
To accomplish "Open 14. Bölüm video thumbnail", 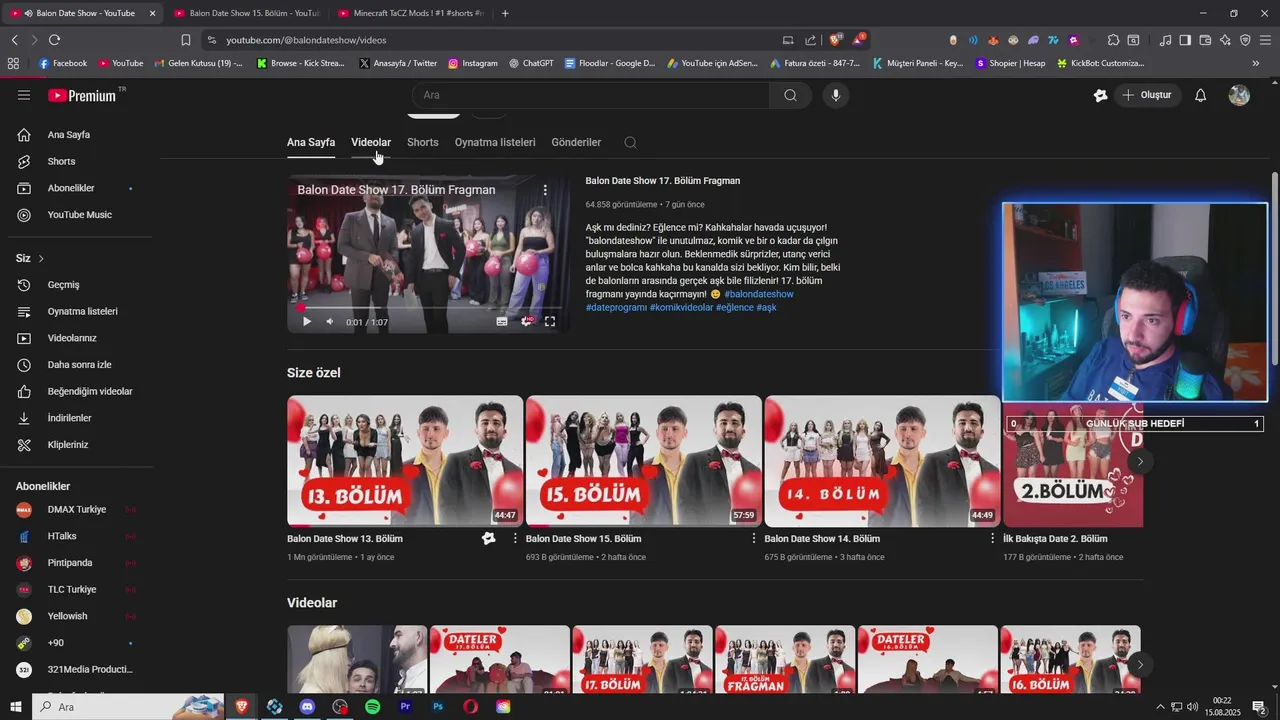I will pyautogui.click(x=882, y=461).
